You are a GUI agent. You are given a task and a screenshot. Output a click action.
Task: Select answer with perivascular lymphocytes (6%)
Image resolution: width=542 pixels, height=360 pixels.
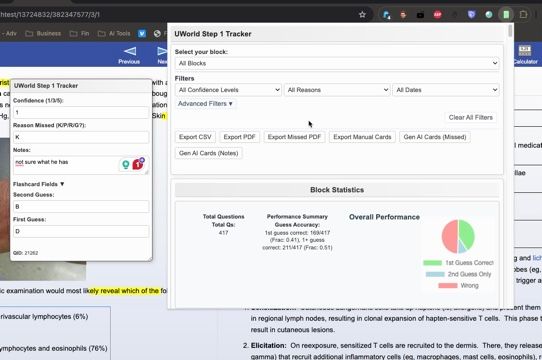pyautogui.click(x=44, y=316)
